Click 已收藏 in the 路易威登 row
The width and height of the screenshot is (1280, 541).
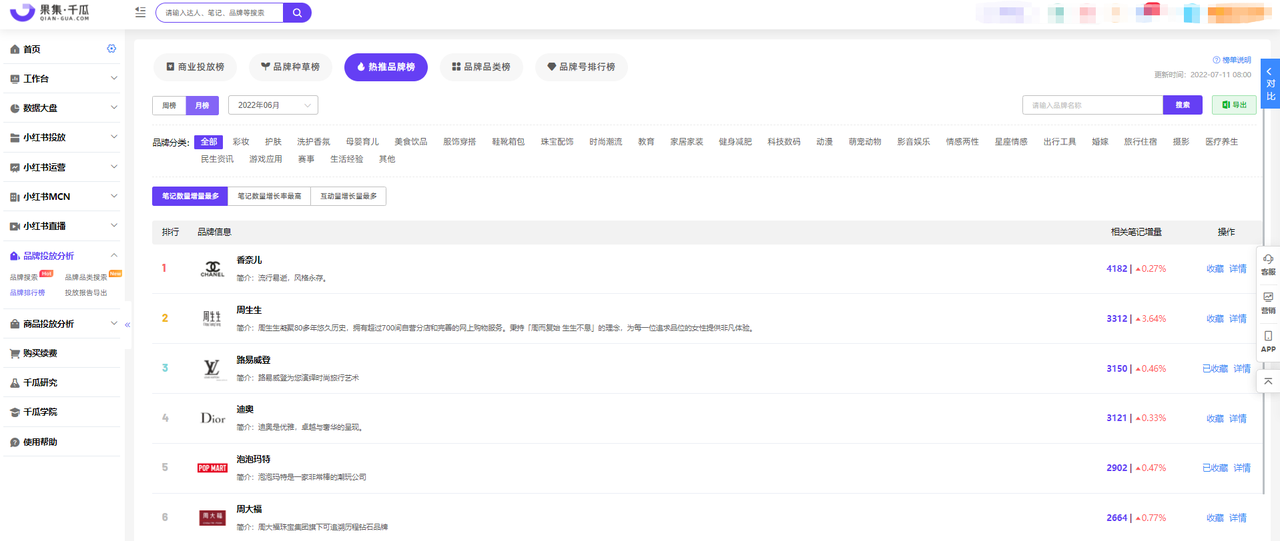(x=1214, y=369)
